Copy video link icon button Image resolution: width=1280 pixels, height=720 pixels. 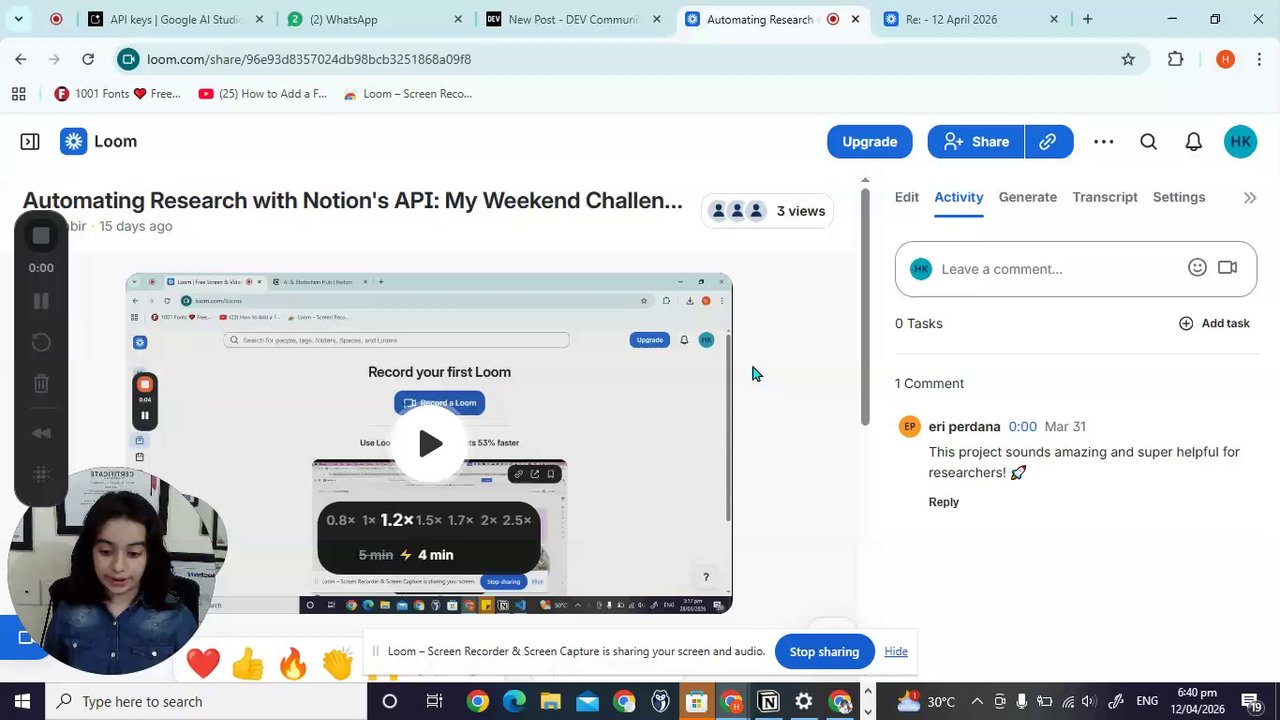click(x=1048, y=142)
